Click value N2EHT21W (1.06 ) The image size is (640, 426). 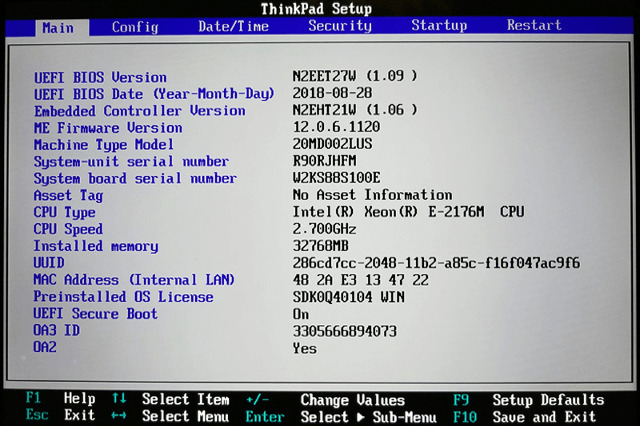point(355,109)
